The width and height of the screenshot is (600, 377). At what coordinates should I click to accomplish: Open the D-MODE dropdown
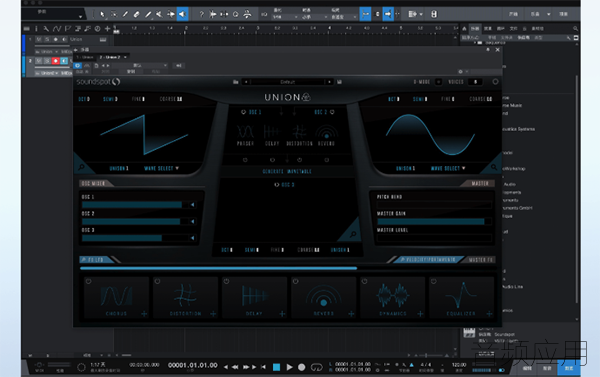[x=439, y=82]
